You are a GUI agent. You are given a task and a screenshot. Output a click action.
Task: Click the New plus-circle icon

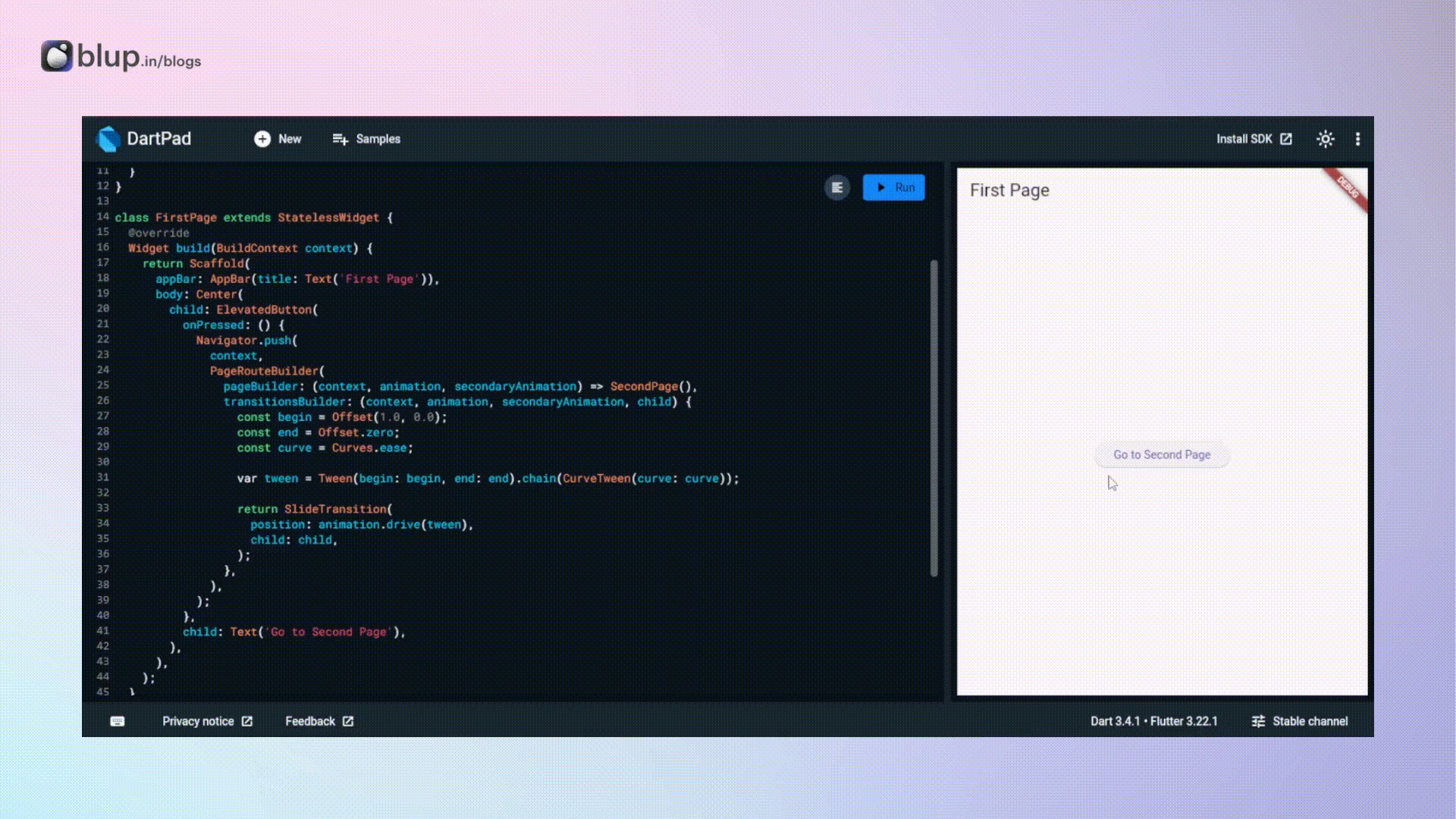pyautogui.click(x=262, y=139)
